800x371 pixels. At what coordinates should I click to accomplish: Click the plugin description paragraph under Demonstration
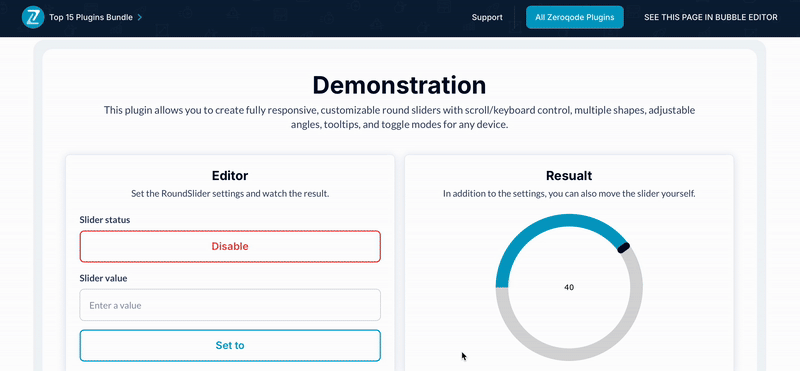tap(399, 117)
